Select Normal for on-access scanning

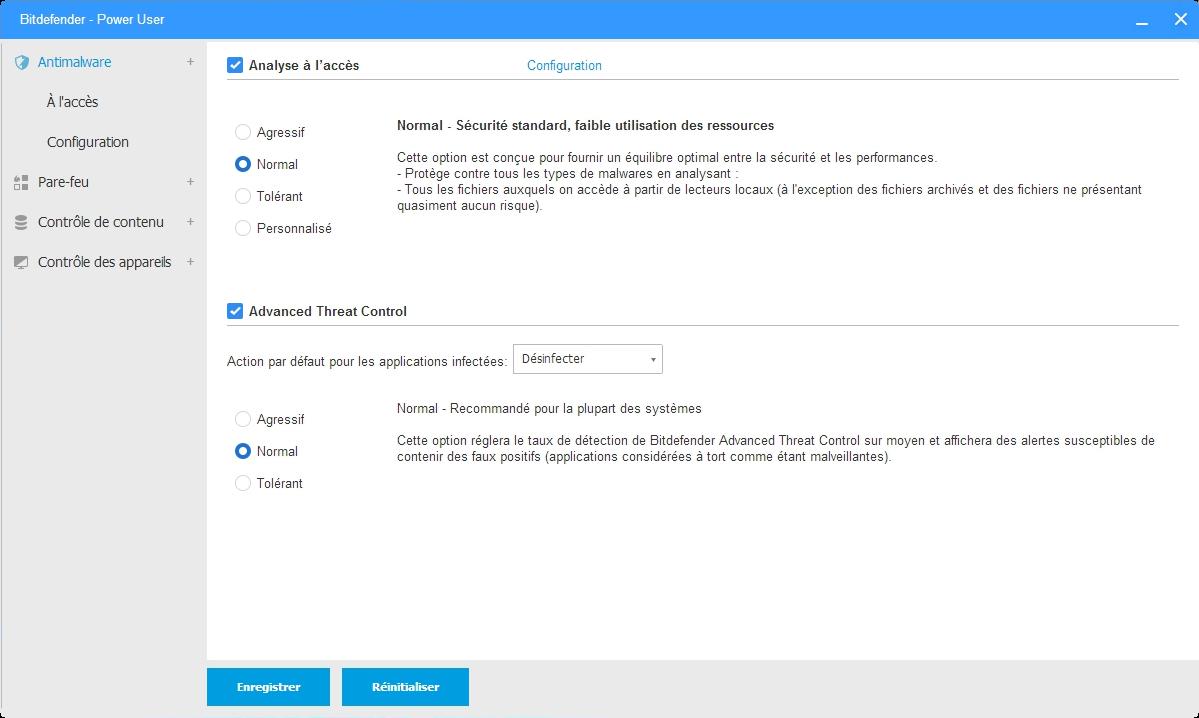click(242, 164)
